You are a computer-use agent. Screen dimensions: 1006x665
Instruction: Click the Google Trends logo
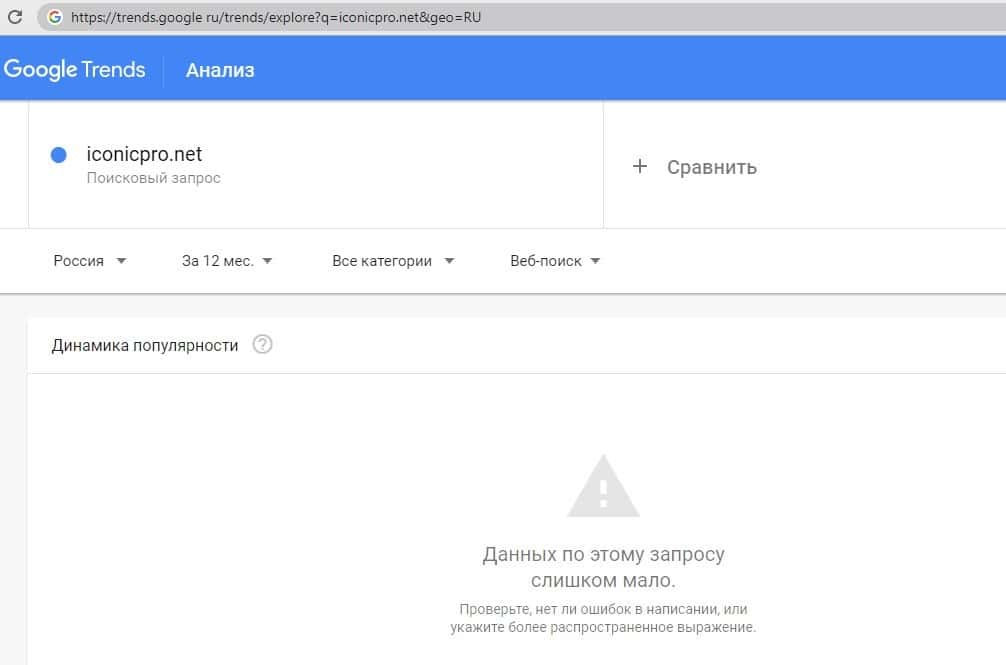pyautogui.click(x=75, y=69)
